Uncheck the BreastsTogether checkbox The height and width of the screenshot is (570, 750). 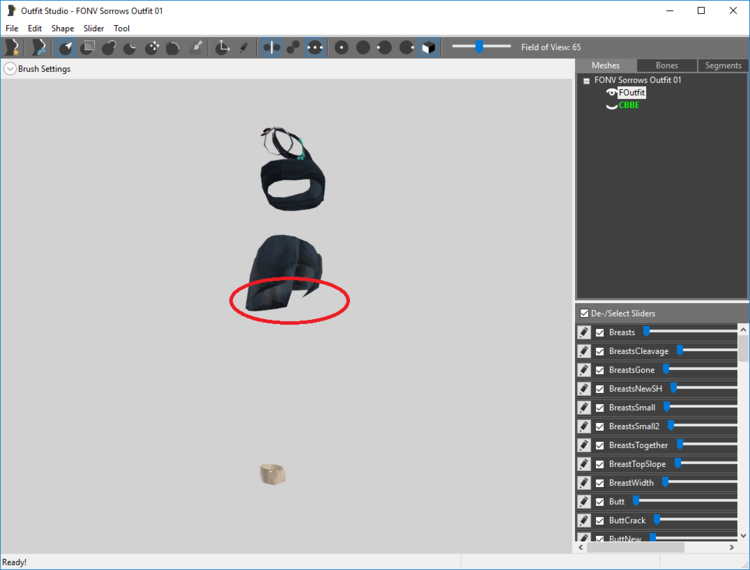[x=600, y=446]
